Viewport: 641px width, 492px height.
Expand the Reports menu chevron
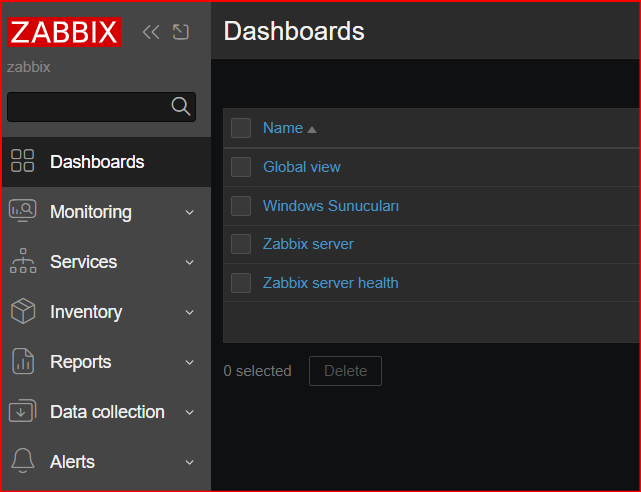[x=189, y=362]
